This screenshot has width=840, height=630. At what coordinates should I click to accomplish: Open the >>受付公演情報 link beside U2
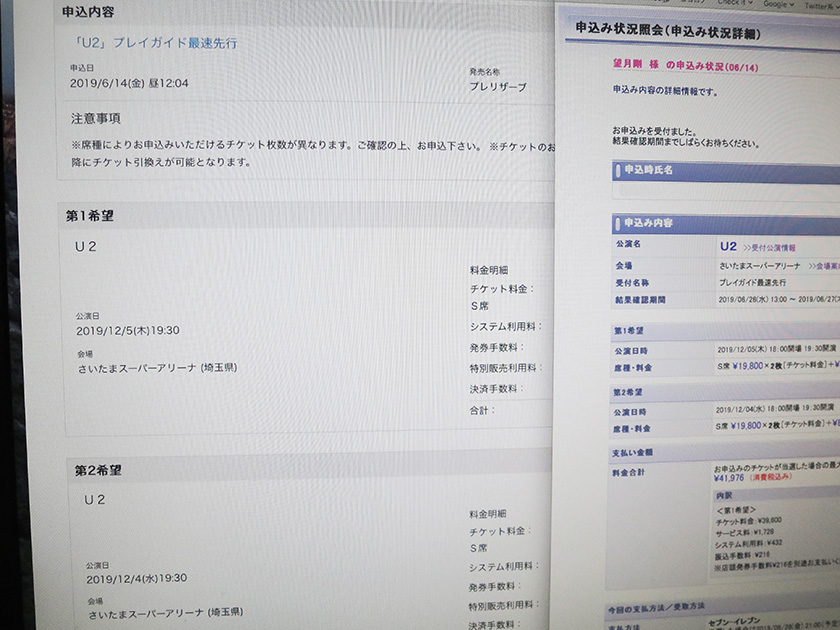pos(769,248)
